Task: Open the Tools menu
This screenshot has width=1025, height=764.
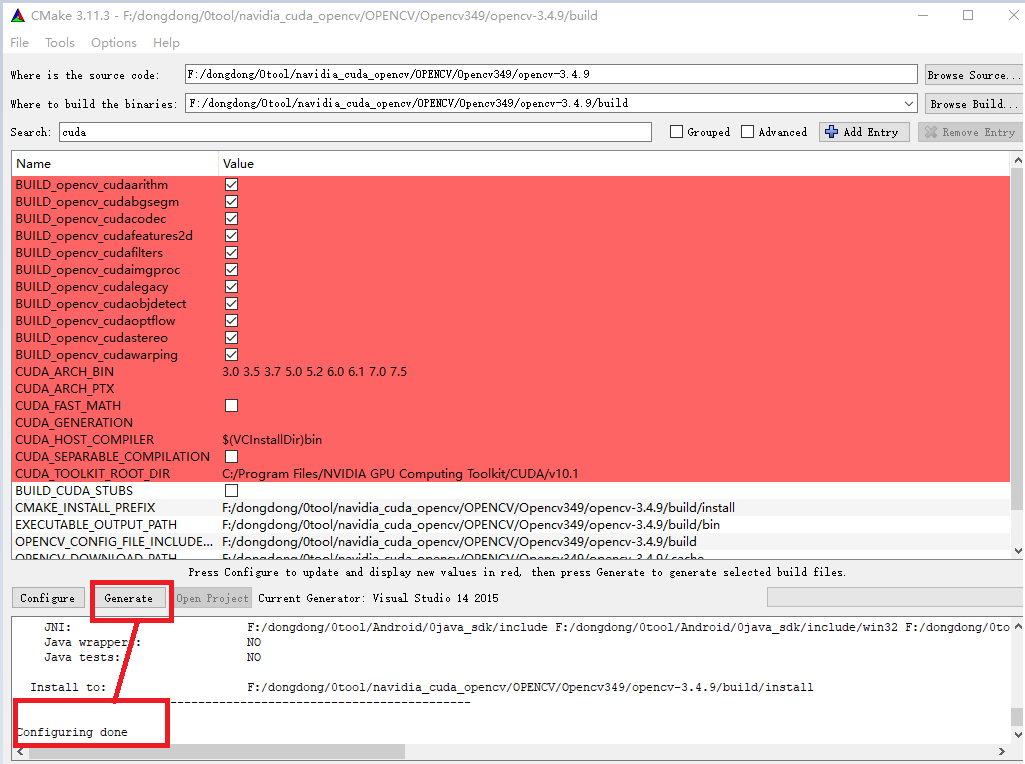Action: tap(59, 42)
